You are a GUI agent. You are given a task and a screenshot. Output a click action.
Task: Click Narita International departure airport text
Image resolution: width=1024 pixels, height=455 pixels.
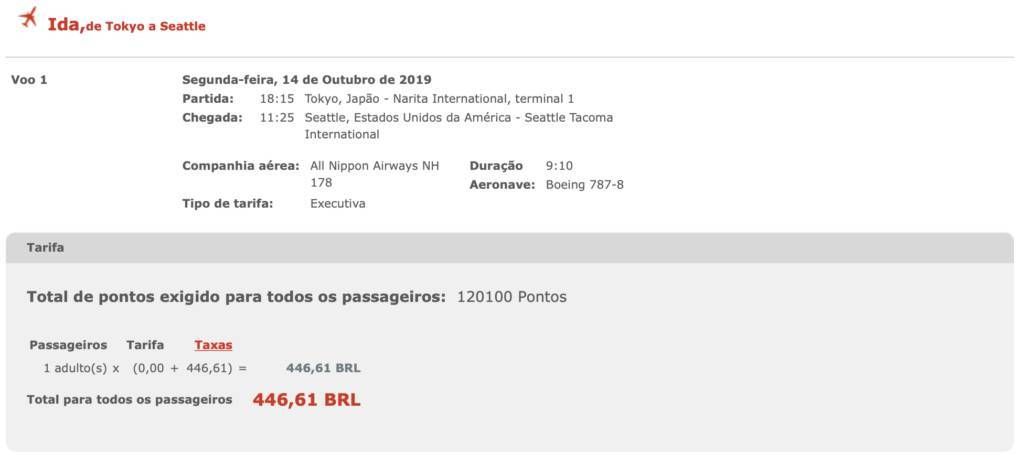tap(440, 99)
